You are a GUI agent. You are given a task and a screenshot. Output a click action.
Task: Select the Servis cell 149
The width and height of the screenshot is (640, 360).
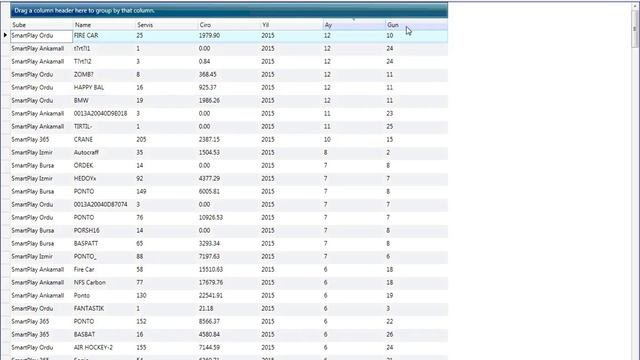pyautogui.click(x=167, y=191)
